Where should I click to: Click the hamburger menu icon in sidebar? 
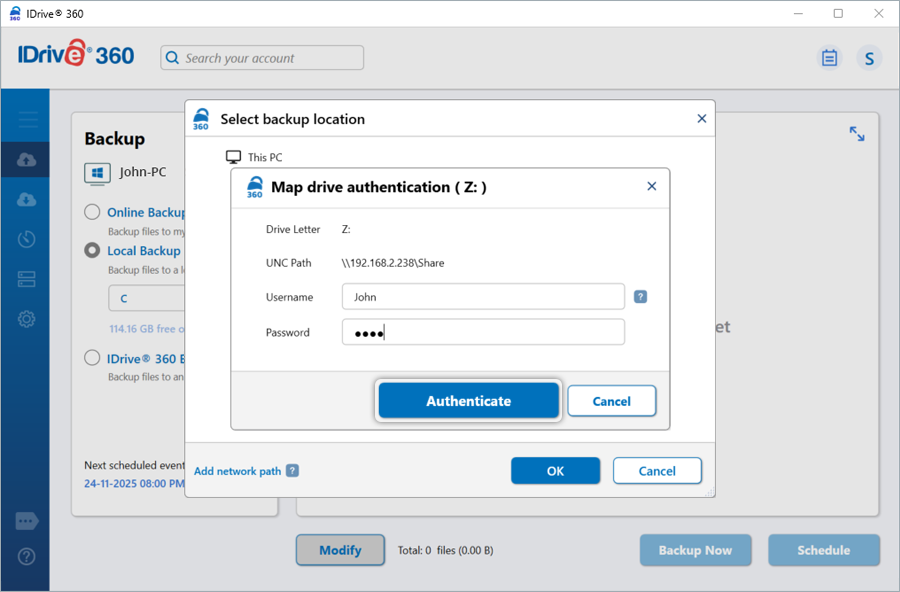pyautogui.click(x=27, y=120)
